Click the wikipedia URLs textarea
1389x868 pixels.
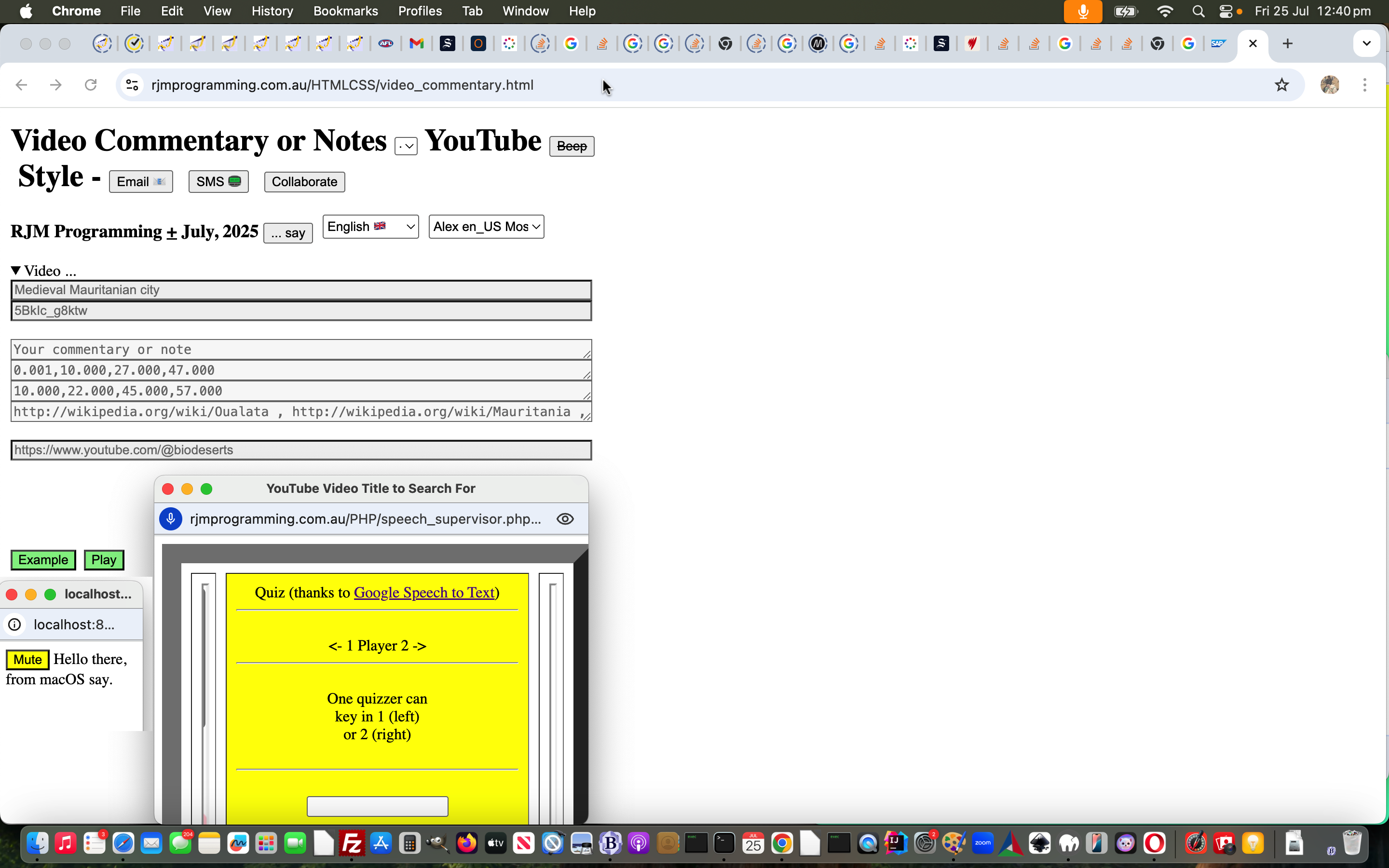pyautogui.click(x=301, y=412)
